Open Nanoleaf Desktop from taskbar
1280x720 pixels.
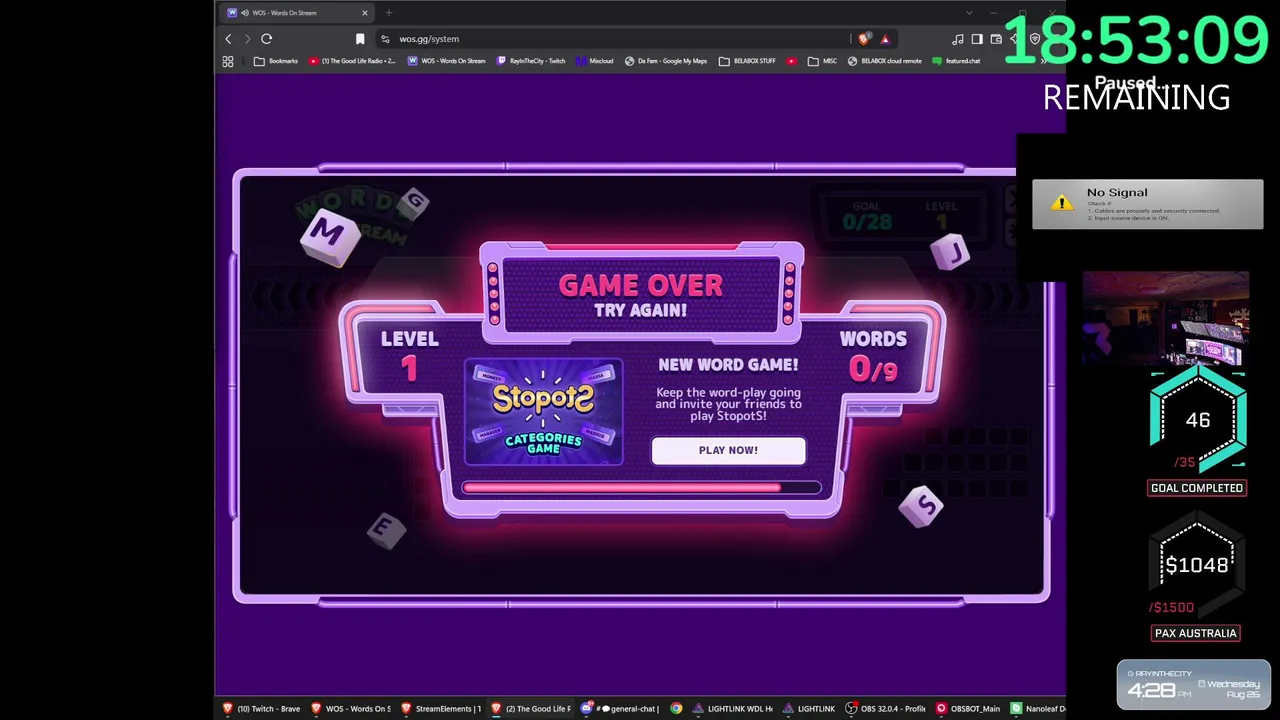(1039, 709)
